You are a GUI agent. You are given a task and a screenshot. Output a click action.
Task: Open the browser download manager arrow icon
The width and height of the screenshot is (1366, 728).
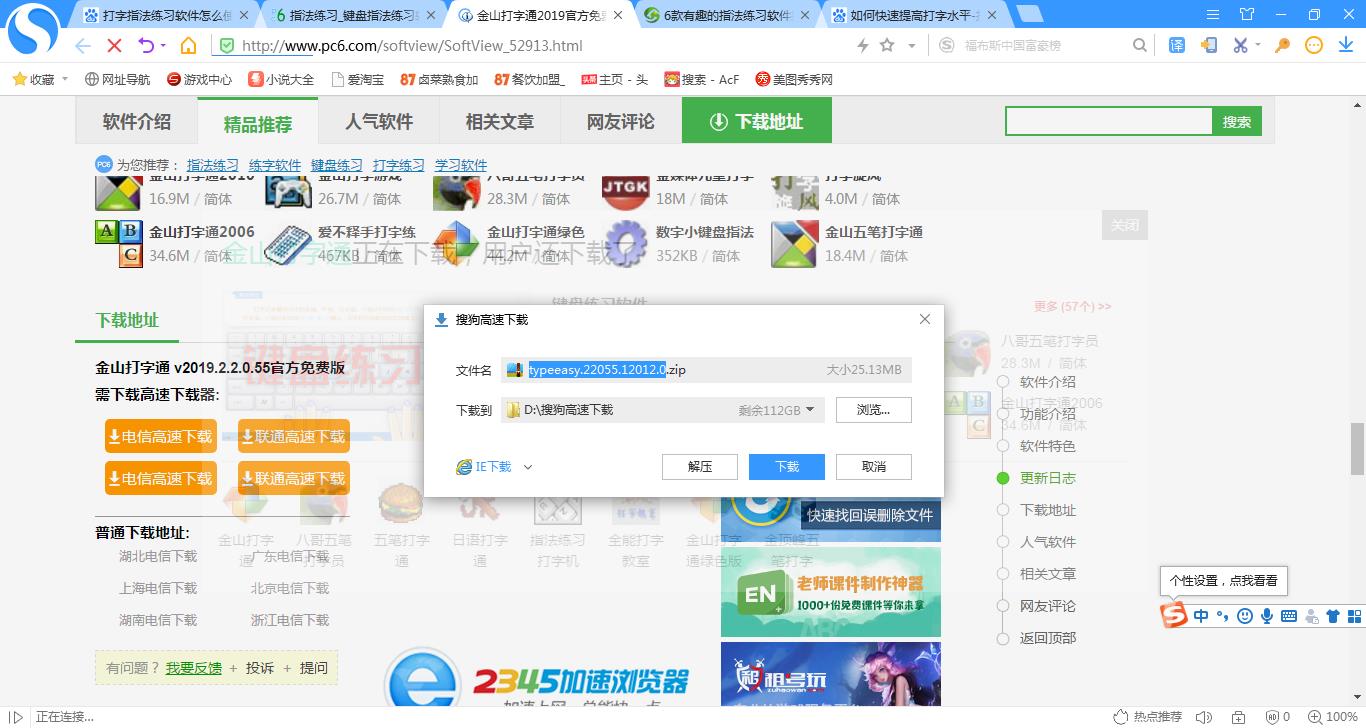tap(1346, 45)
